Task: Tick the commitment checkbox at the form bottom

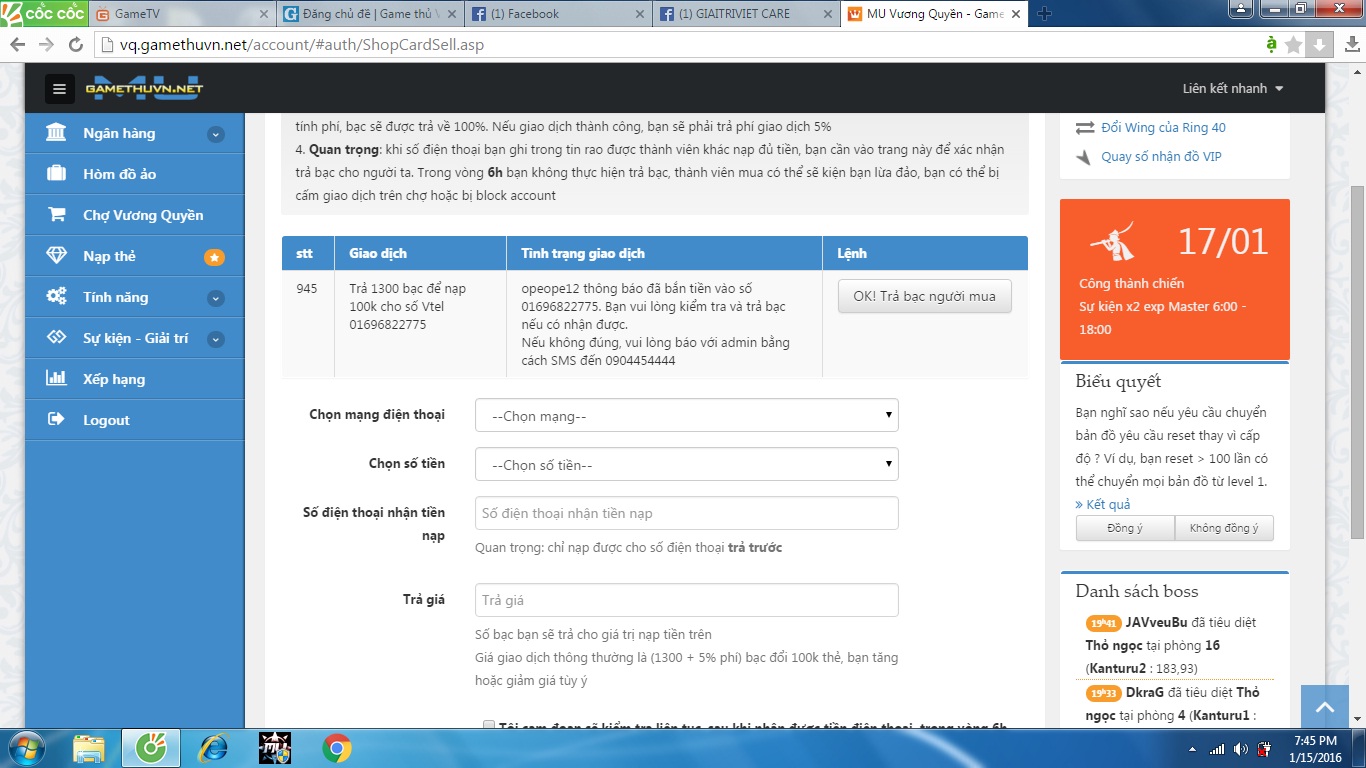Action: pyautogui.click(x=488, y=726)
